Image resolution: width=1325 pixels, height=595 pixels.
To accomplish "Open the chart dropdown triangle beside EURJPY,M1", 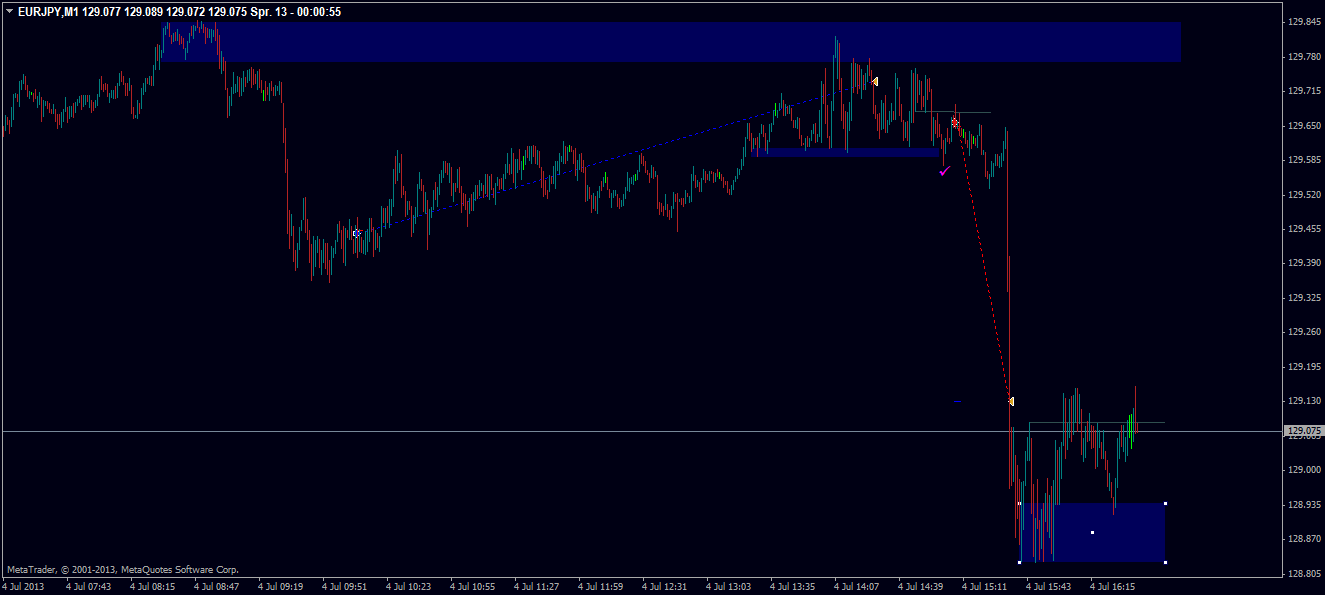I will [9, 11].
